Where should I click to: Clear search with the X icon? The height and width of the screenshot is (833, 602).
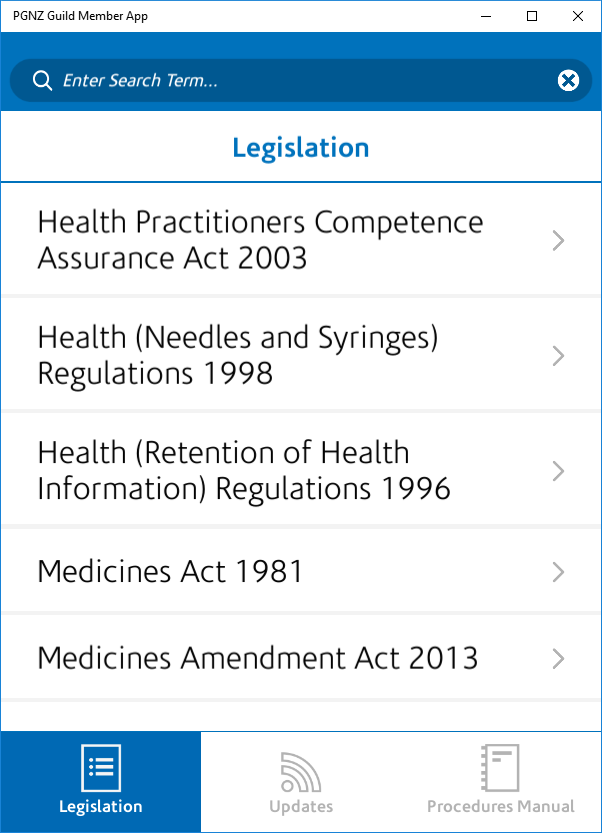(x=568, y=81)
